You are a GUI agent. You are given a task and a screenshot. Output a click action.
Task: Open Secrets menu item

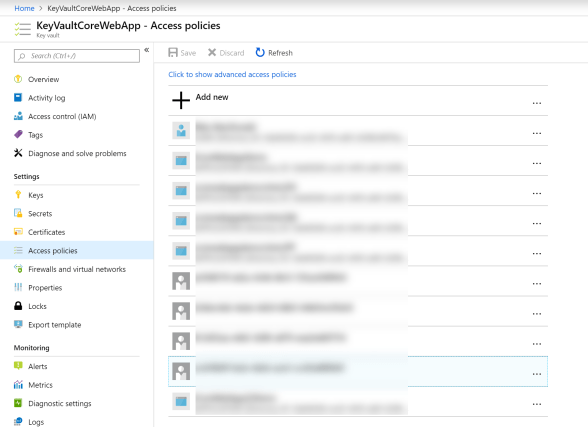tap(40, 214)
